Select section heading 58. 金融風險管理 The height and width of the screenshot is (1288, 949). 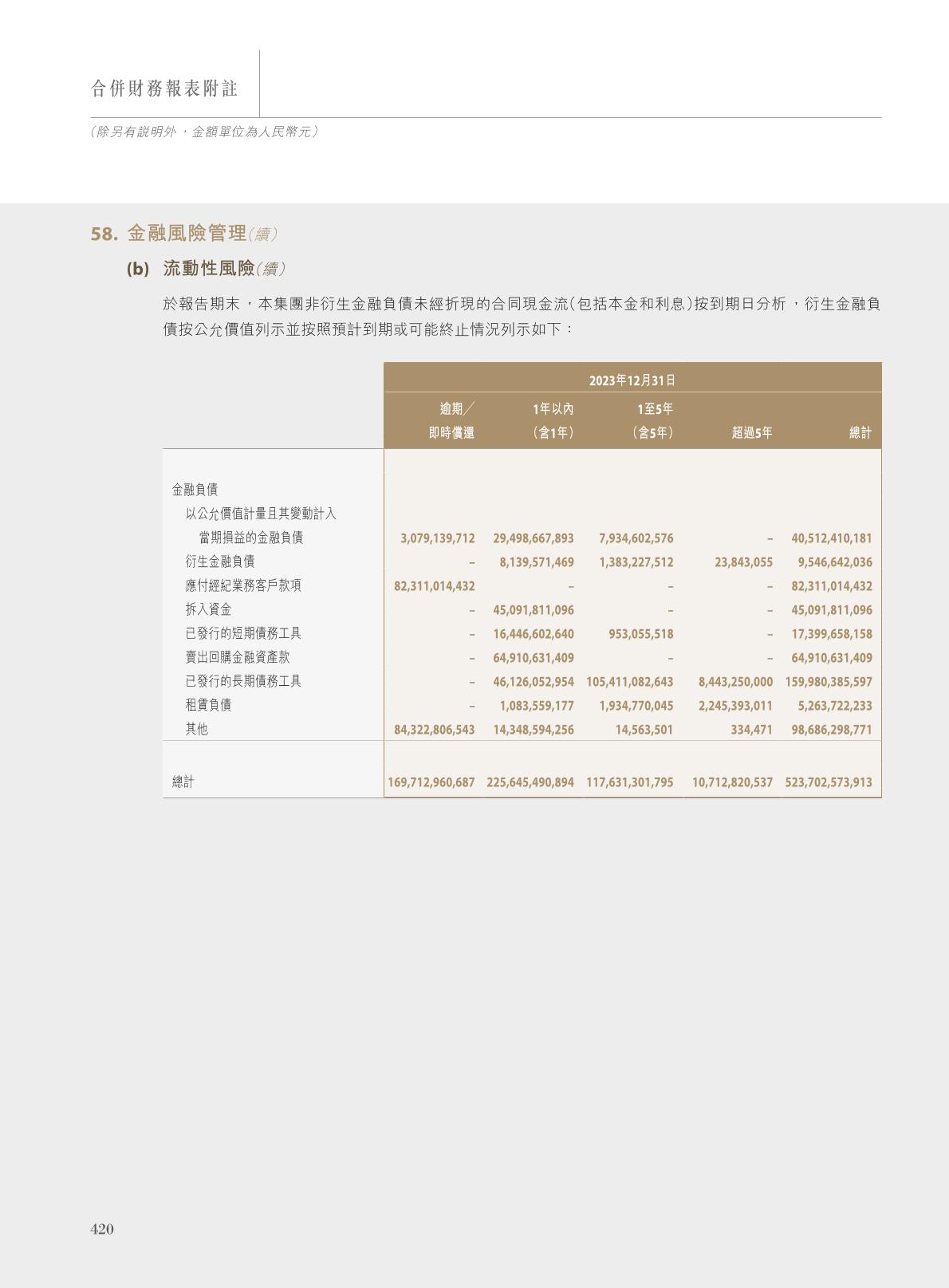click(x=184, y=234)
